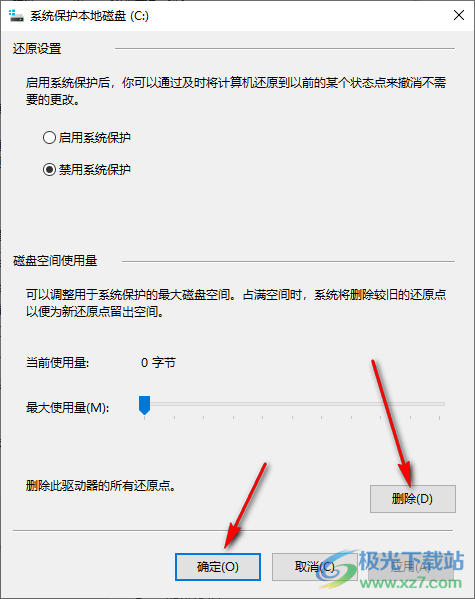Click the 删除此驱动器的所有还原点 text
Viewport: 475px width, 599px height.
click(x=101, y=486)
